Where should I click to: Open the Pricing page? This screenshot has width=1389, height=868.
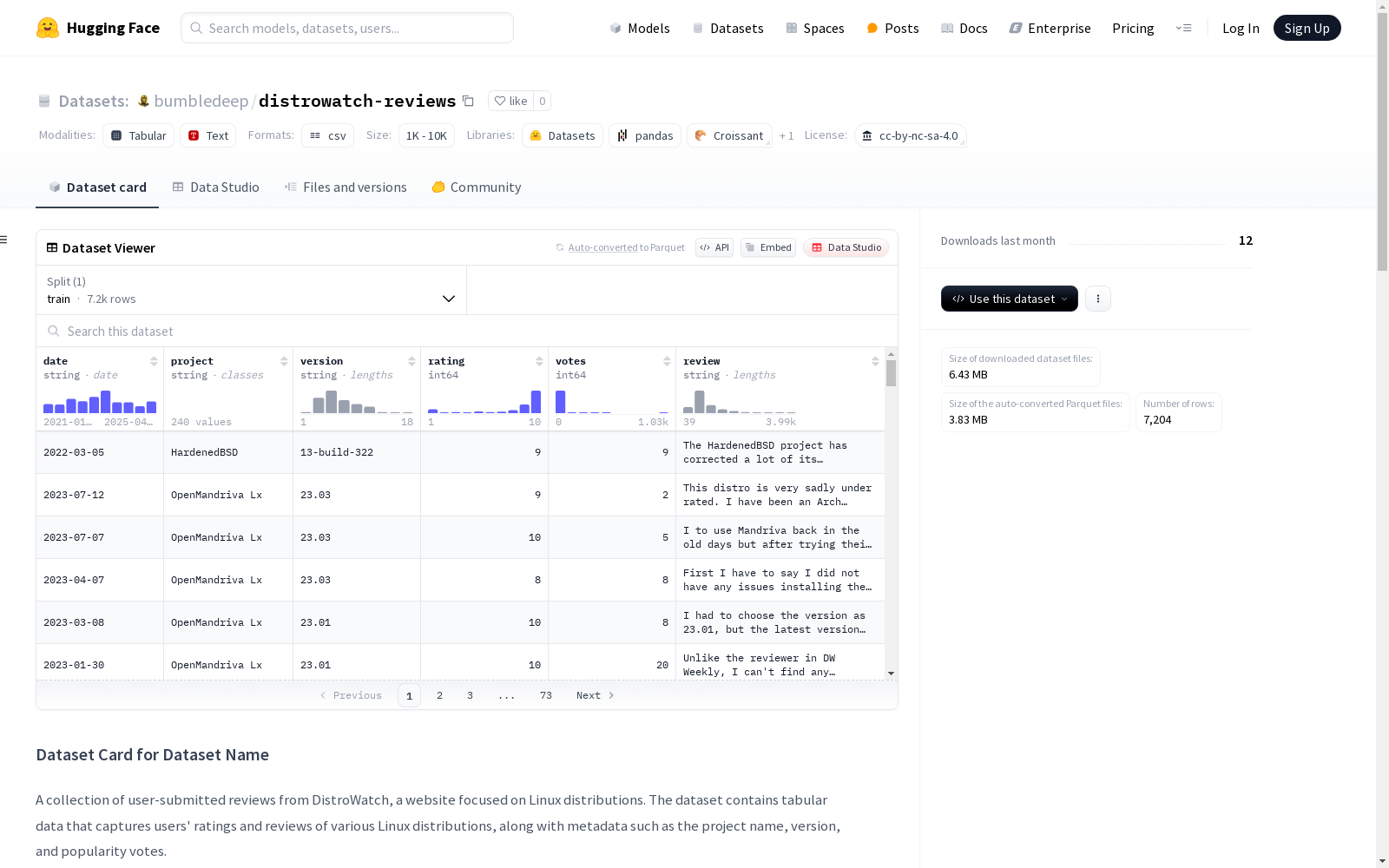pyautogui.click(x=1133, y=28)
